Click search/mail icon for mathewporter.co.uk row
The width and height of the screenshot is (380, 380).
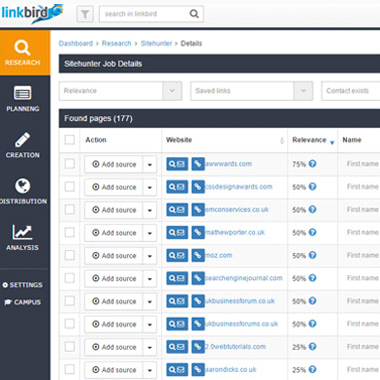177,233
